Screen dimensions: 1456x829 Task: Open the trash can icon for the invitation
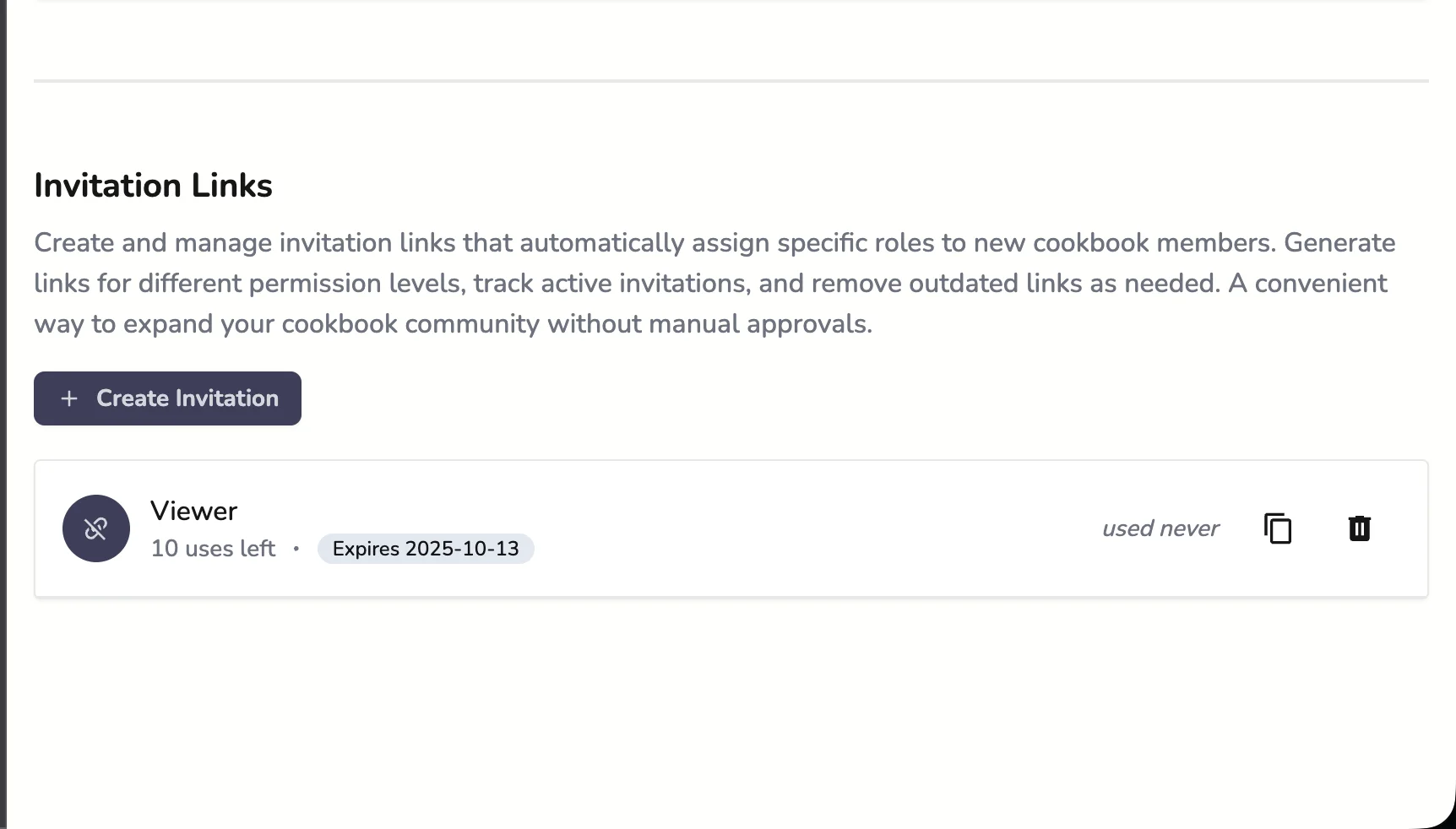click(x=1358, y=528)
